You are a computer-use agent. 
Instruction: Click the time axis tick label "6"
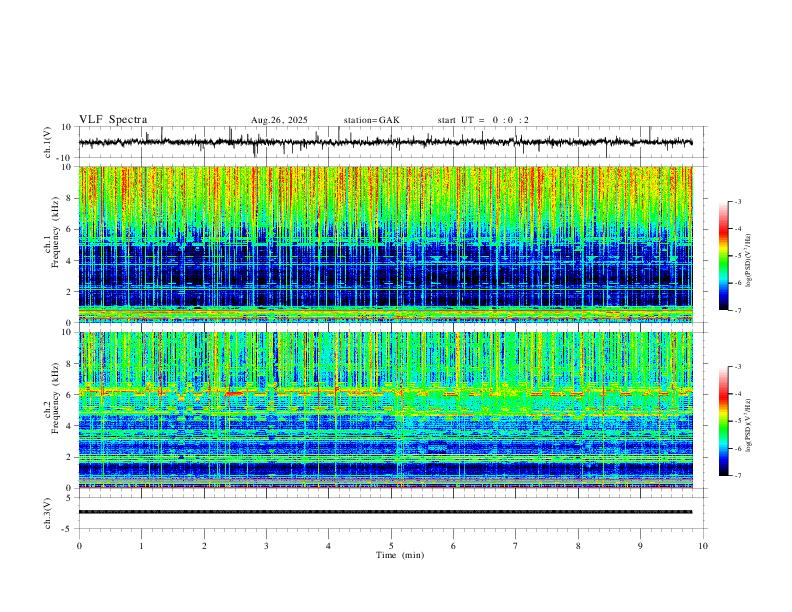(453, 546)
